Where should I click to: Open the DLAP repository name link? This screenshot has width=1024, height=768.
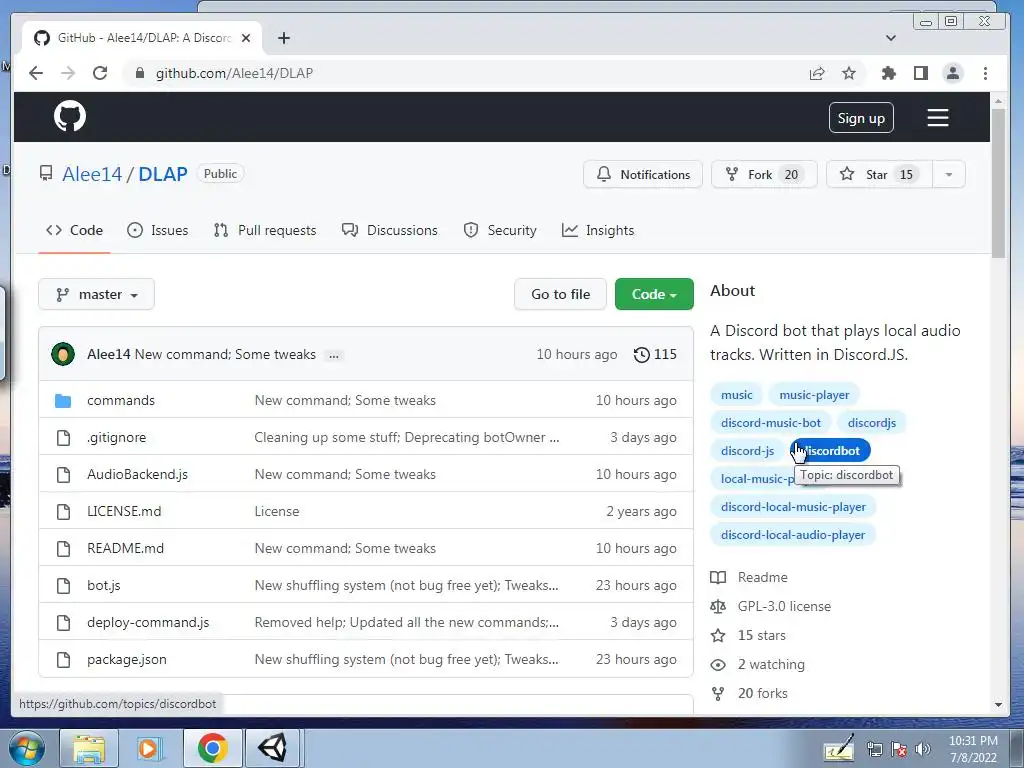[163, 174]
